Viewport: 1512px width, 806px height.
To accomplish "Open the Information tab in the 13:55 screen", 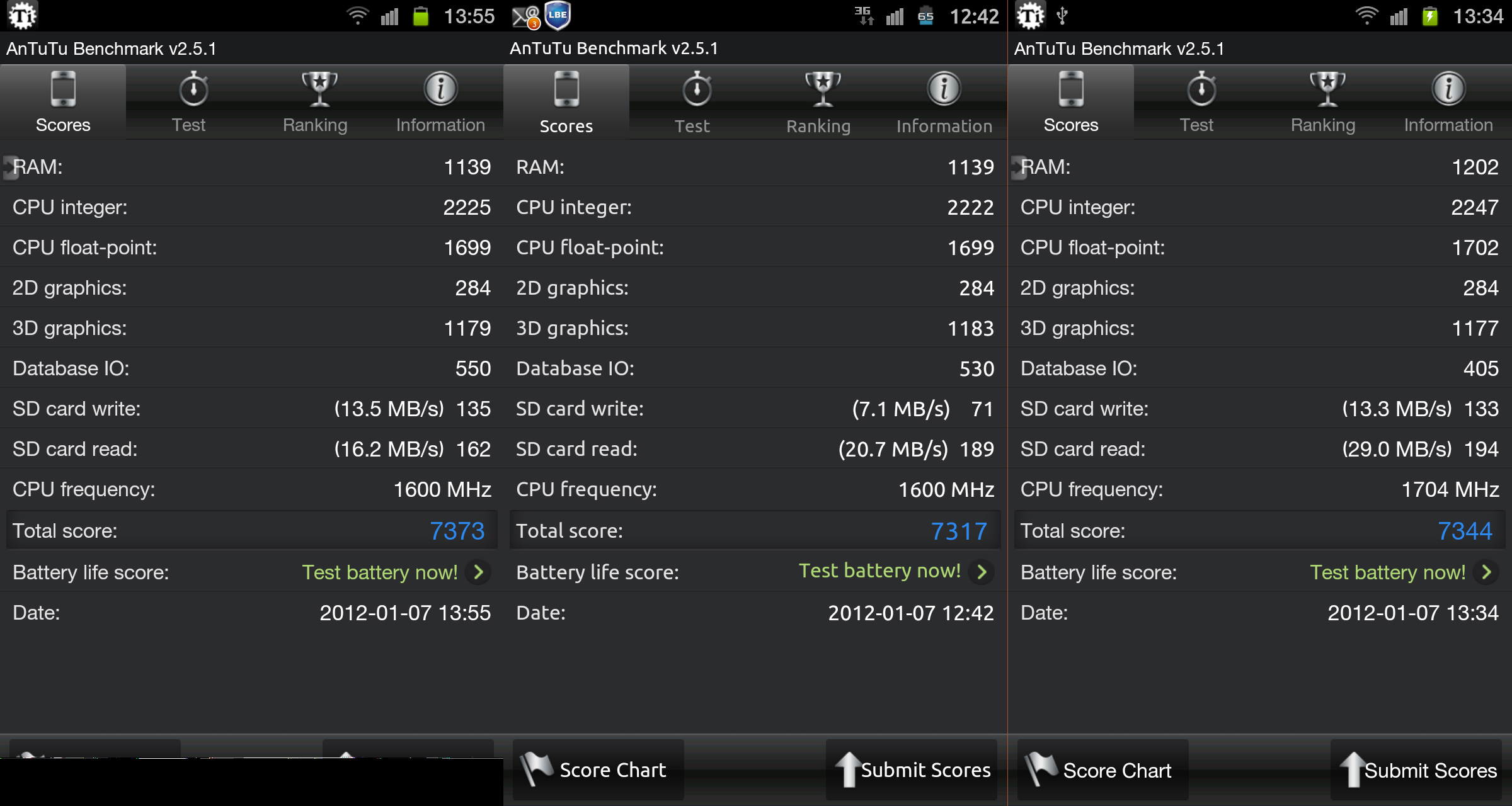I will click(x=441, y=102).
